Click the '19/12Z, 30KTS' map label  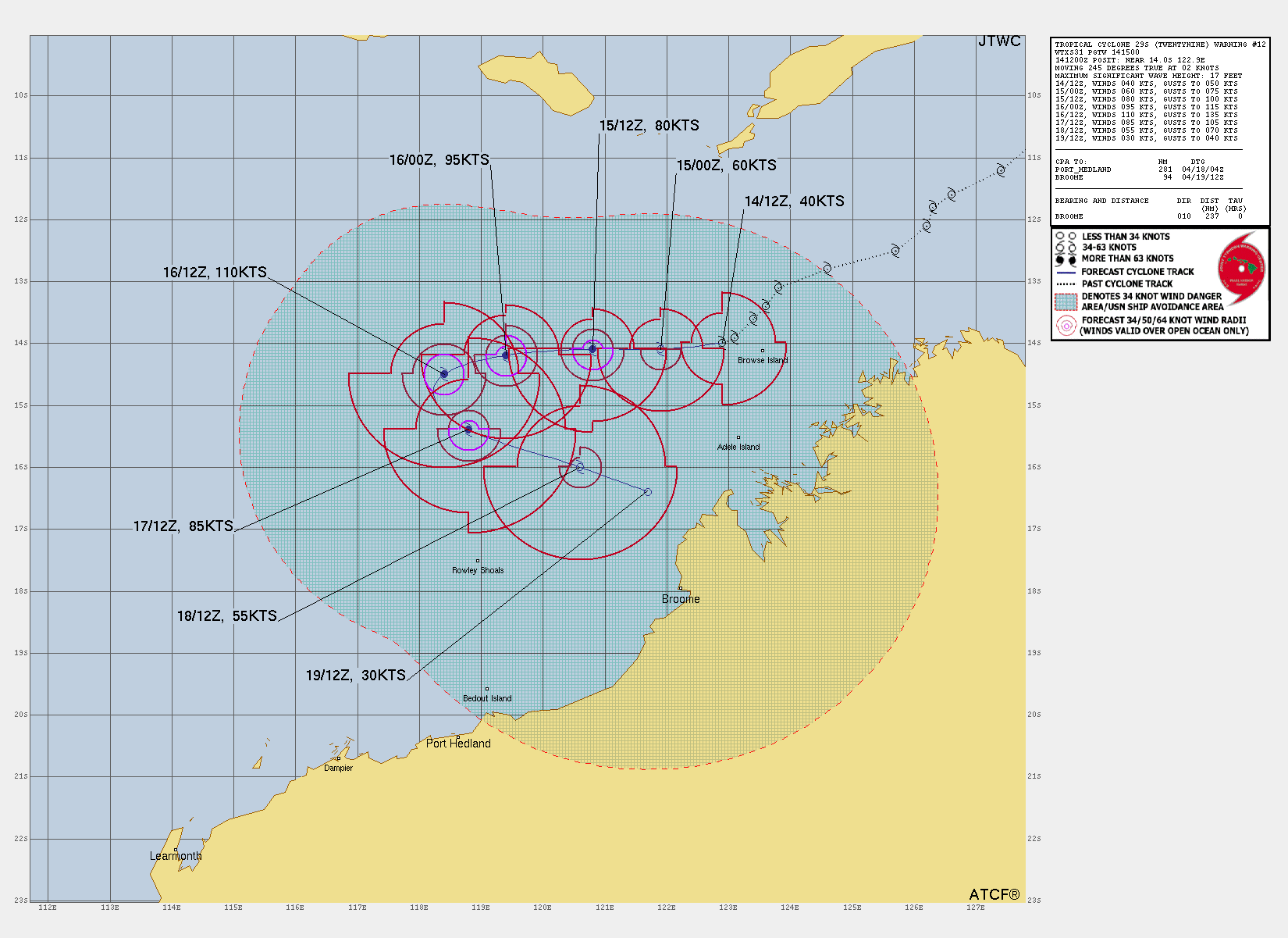(x=356, y=676)
